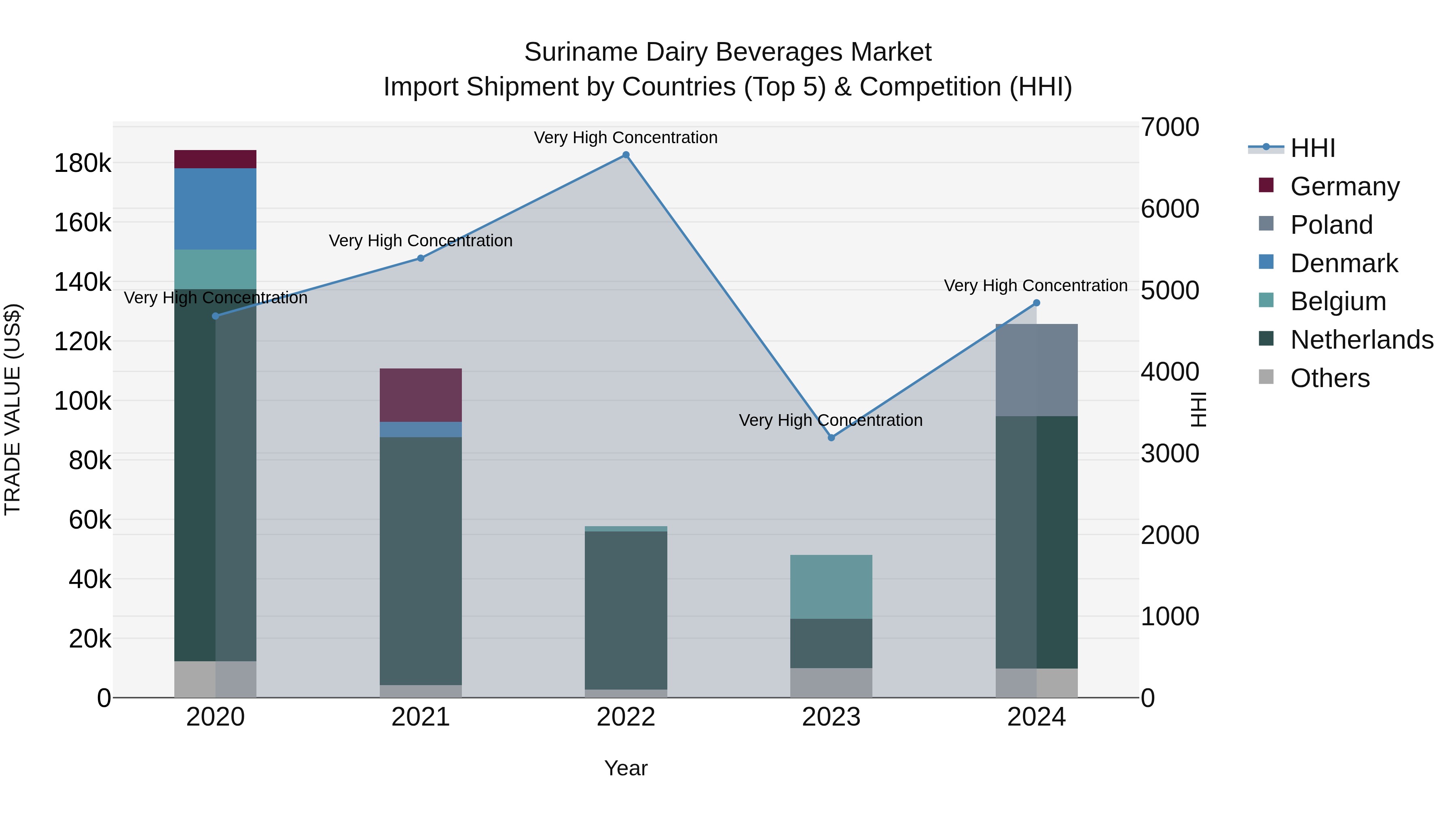This screenshot has height=819, width=1456.
Task: Click the 2023 Belgium bar segment
Action: [x=831, y=587]
